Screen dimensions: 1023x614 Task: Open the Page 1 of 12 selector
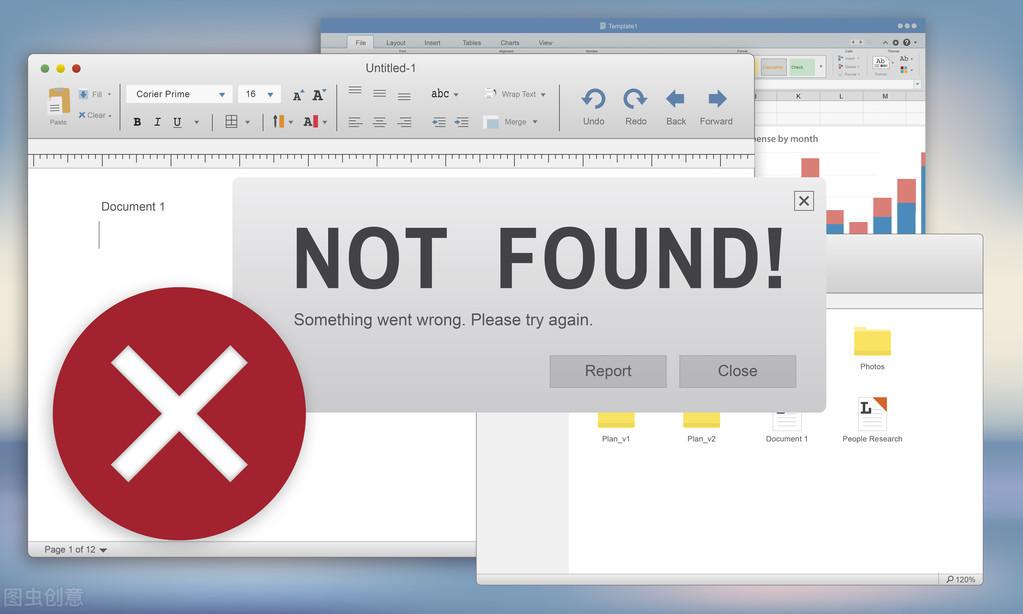click(76, 549)
